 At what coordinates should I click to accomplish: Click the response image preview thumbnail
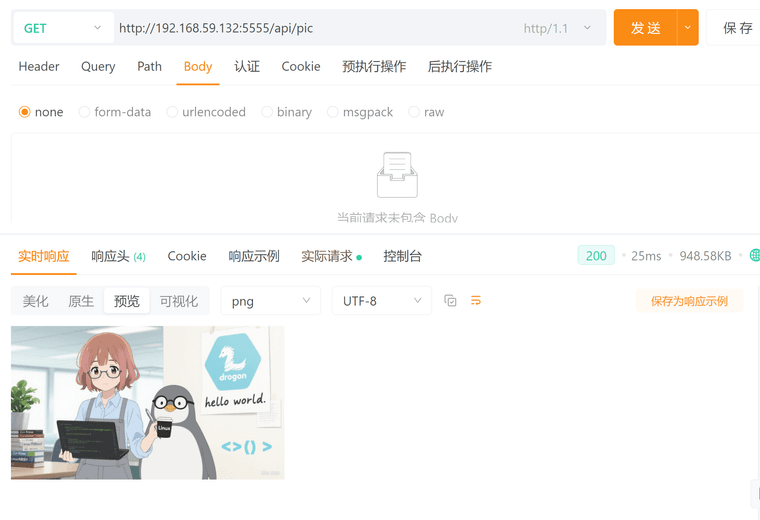coord(147,403)
